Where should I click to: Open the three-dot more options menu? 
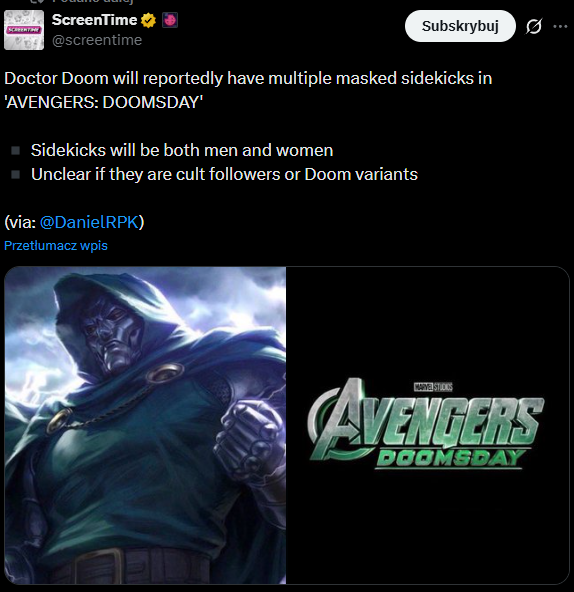(x=560, y=26)
